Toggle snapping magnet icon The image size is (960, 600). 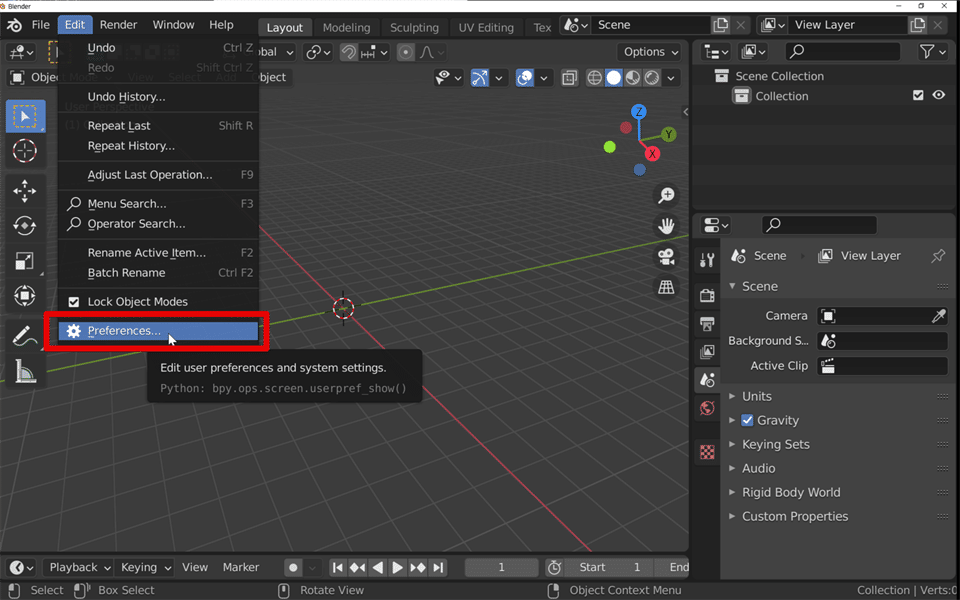click(x=348, y=53)
